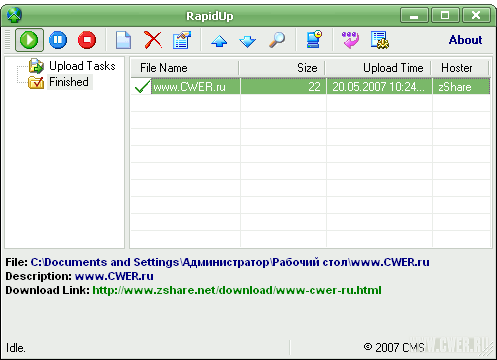The image size is (497, 360).
Task: Move task up with blue up arrow
Action: point(219,41)
